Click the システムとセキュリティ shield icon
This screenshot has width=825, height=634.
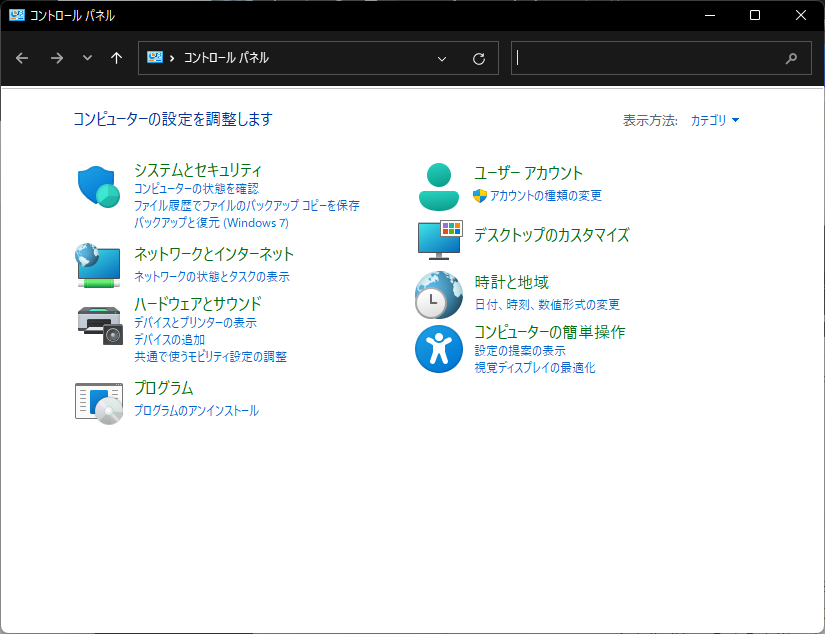click(x=99, y=187)
